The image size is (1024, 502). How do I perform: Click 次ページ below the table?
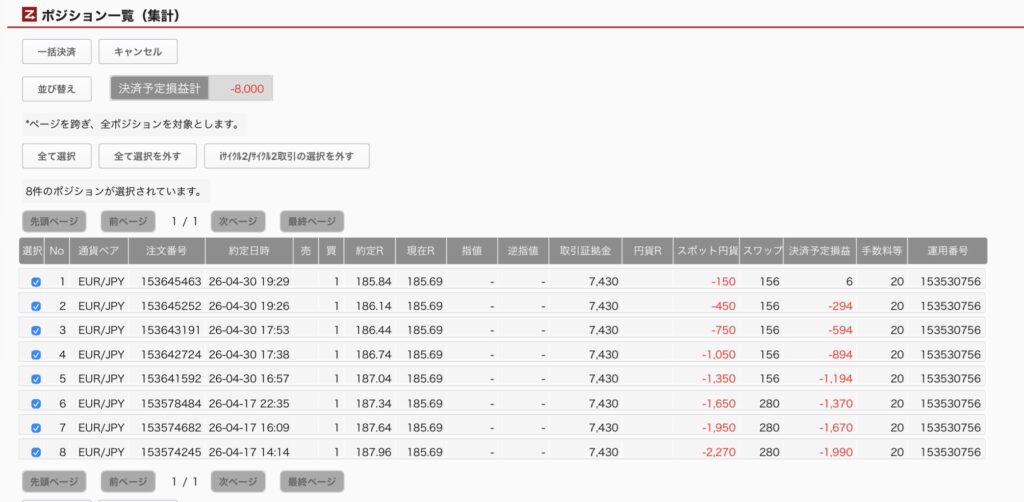238,482
